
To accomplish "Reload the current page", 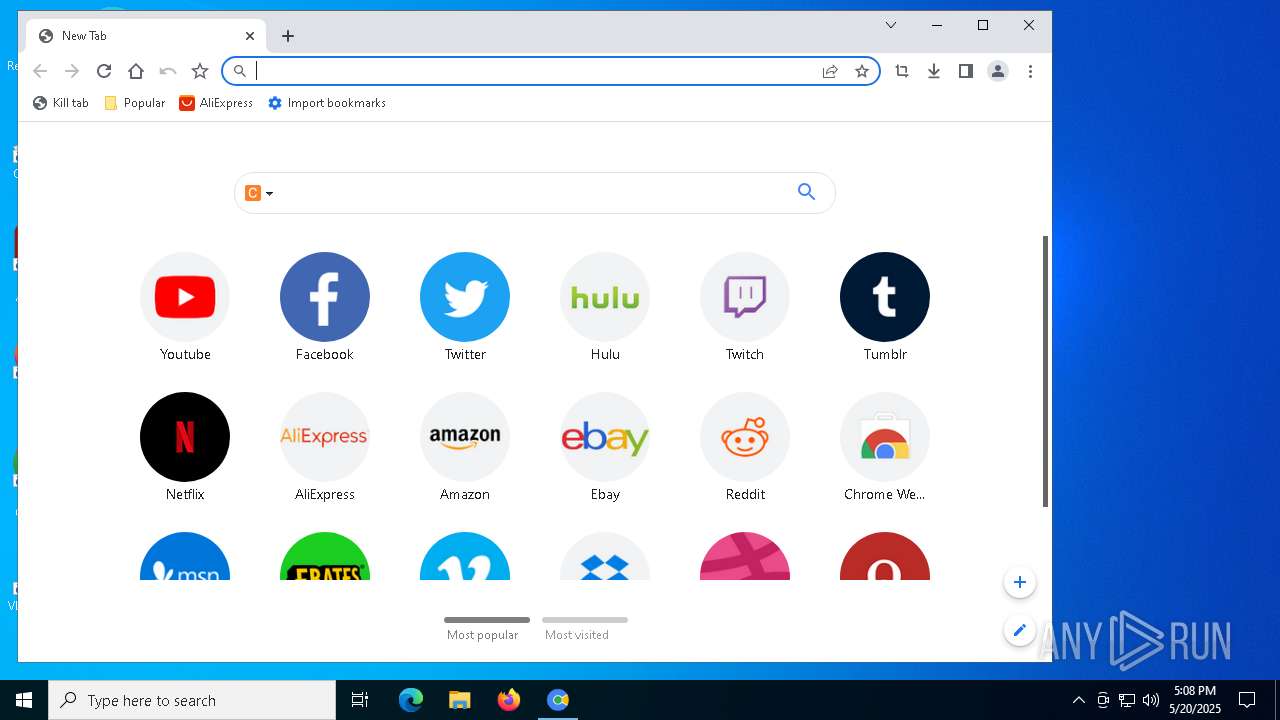I will [104, 71].
